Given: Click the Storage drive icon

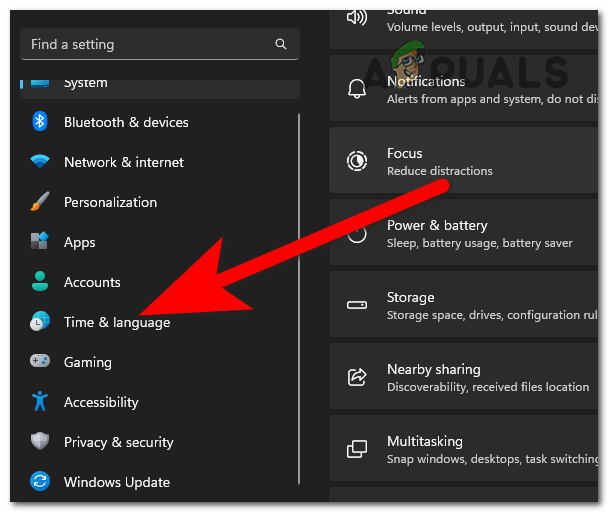Looking at the screenshot, I should tap(357, 305).
